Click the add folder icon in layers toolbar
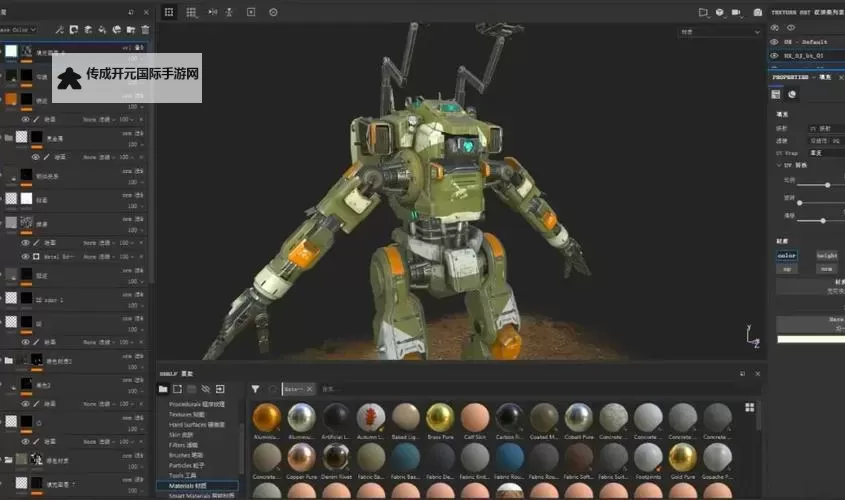 pyautogui.click(x=130, y=30)
